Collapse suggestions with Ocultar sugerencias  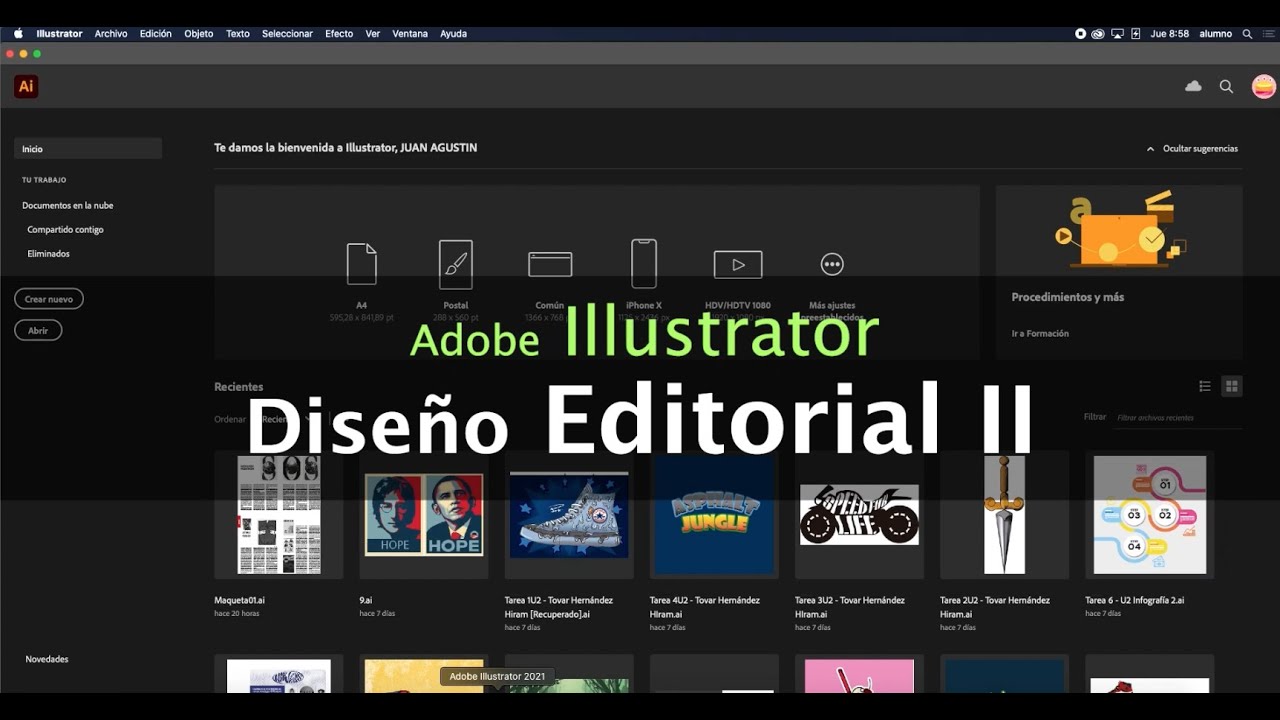point(1192,148)
